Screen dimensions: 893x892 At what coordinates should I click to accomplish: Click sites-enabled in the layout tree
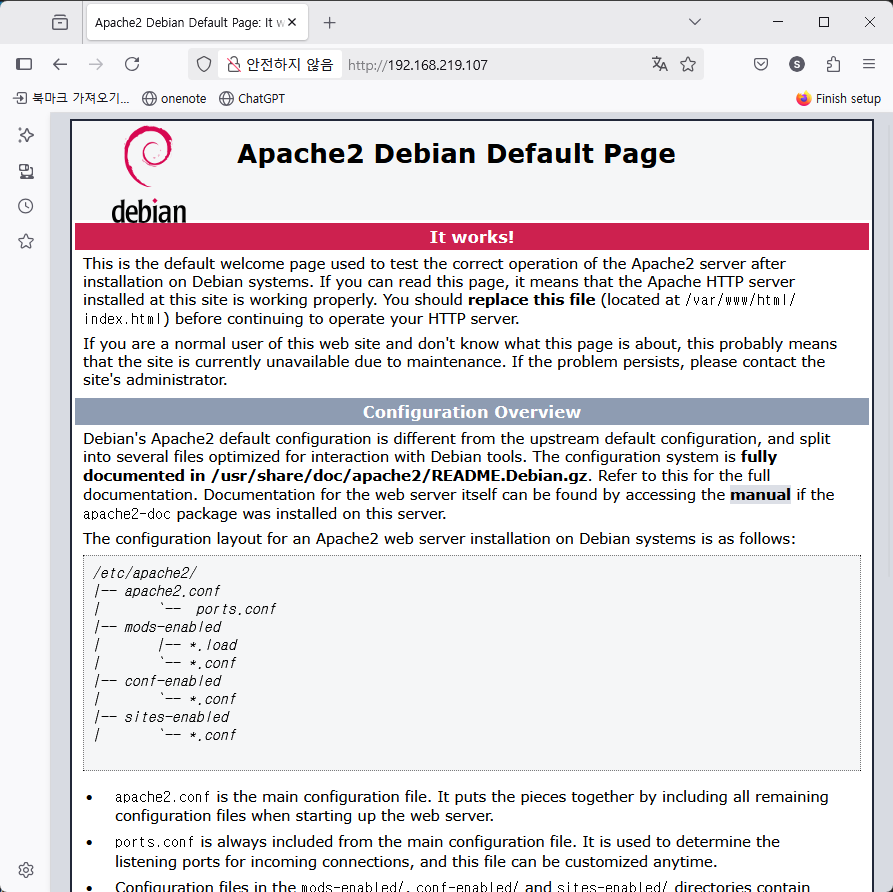click(177, 717)
